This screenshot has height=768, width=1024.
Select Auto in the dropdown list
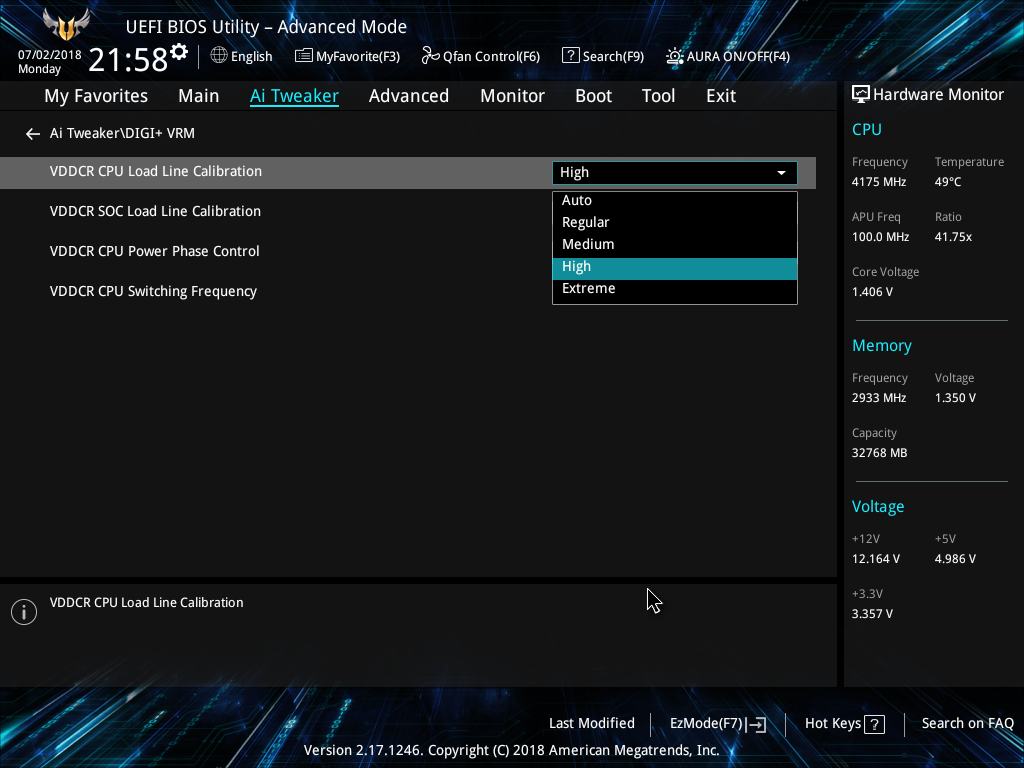[x=675, y=200]
